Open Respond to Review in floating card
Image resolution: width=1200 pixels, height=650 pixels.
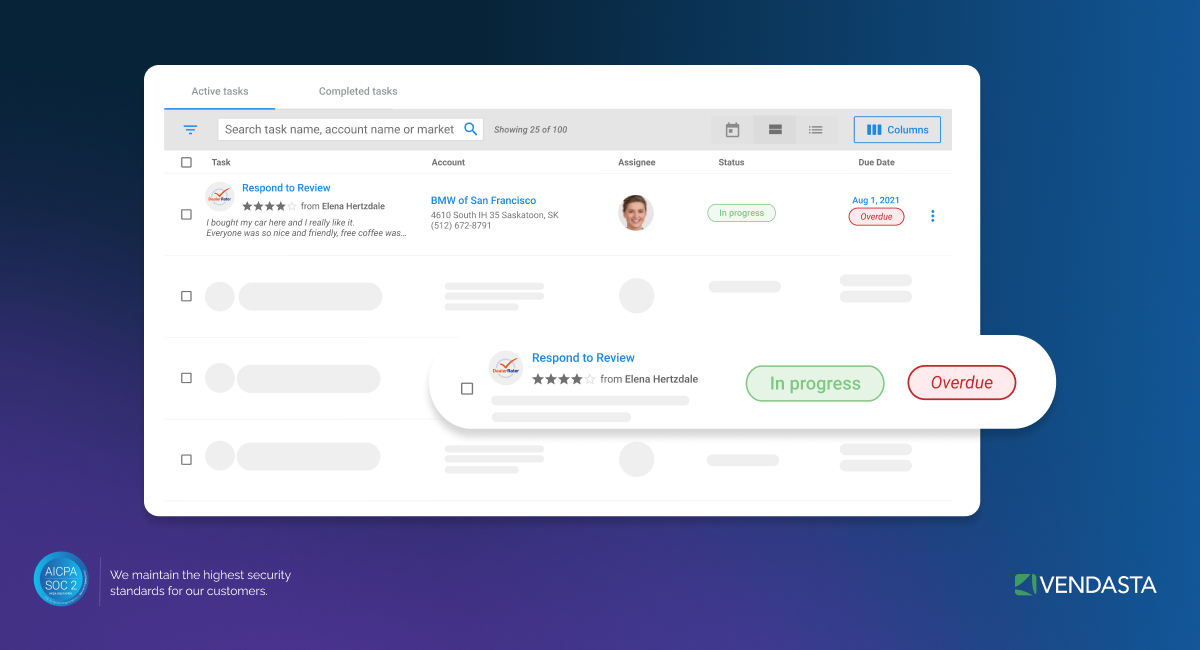[583, 358]
